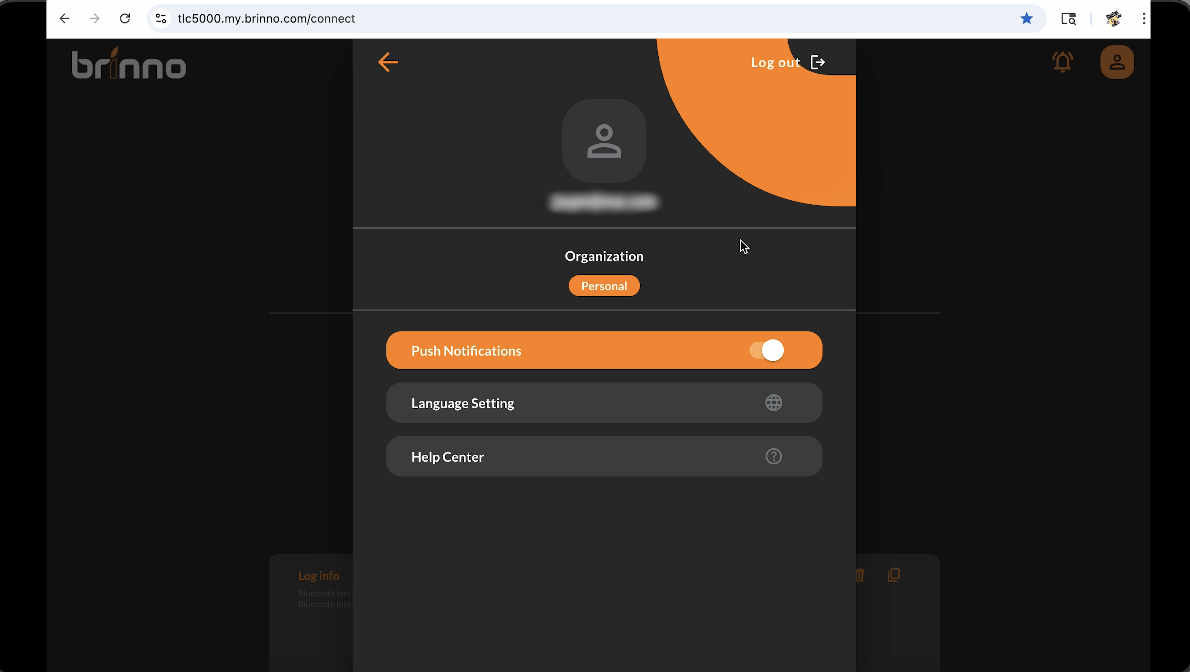The width and height of the screenshot is (1190, 672).
Task: Click the Chrome profile avatar in toolbar
Action: point(1113,18)
